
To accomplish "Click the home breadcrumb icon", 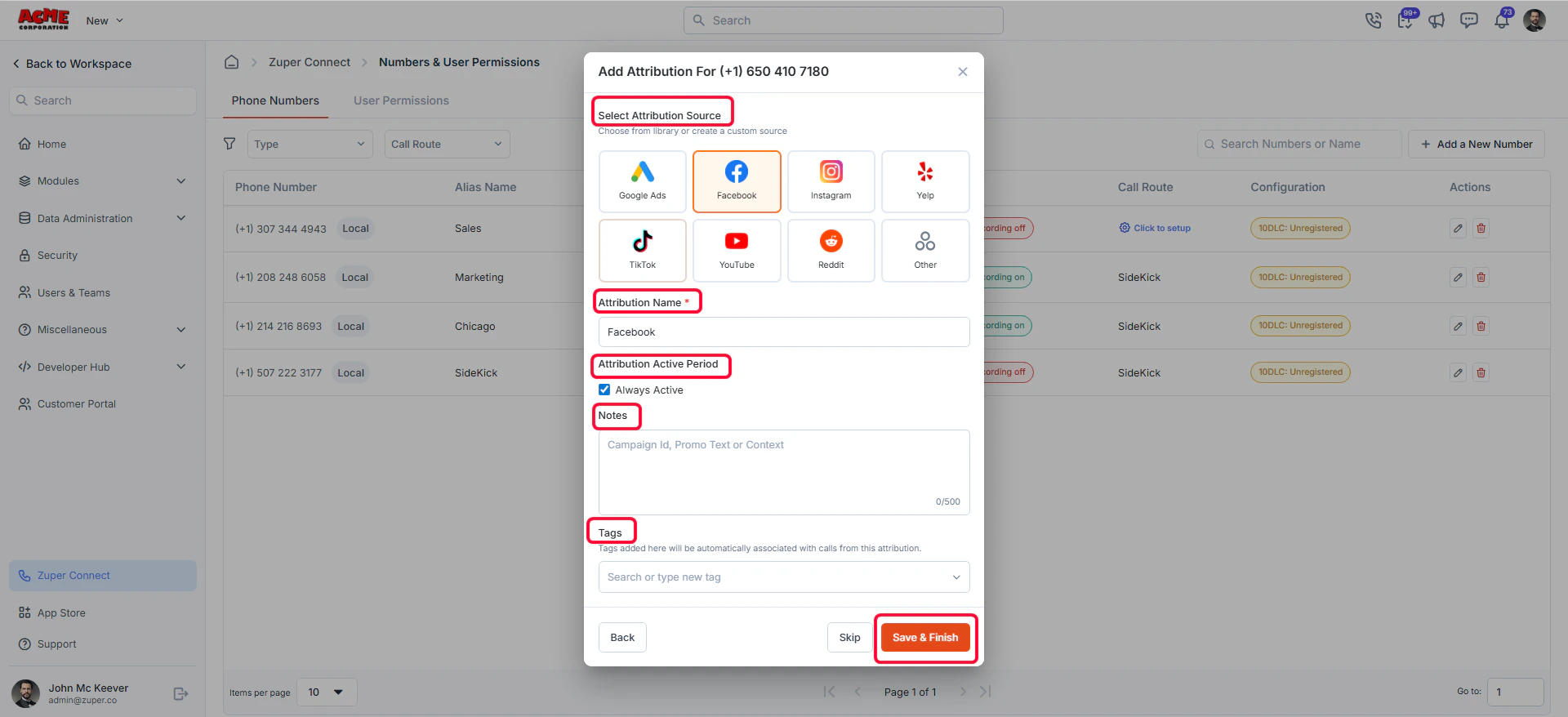I will pyautogui.click(x=232, y=62).
